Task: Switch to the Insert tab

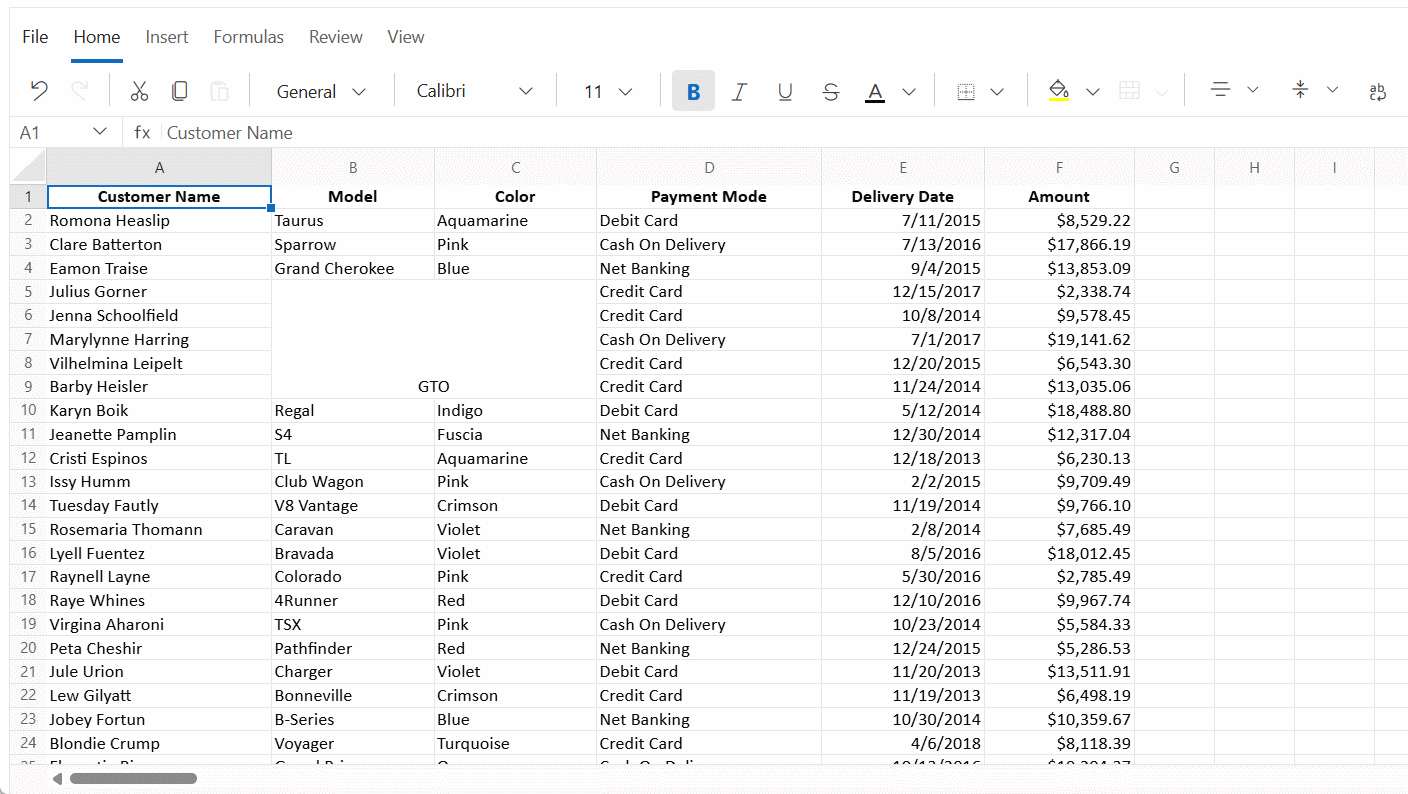Action: 167,37
